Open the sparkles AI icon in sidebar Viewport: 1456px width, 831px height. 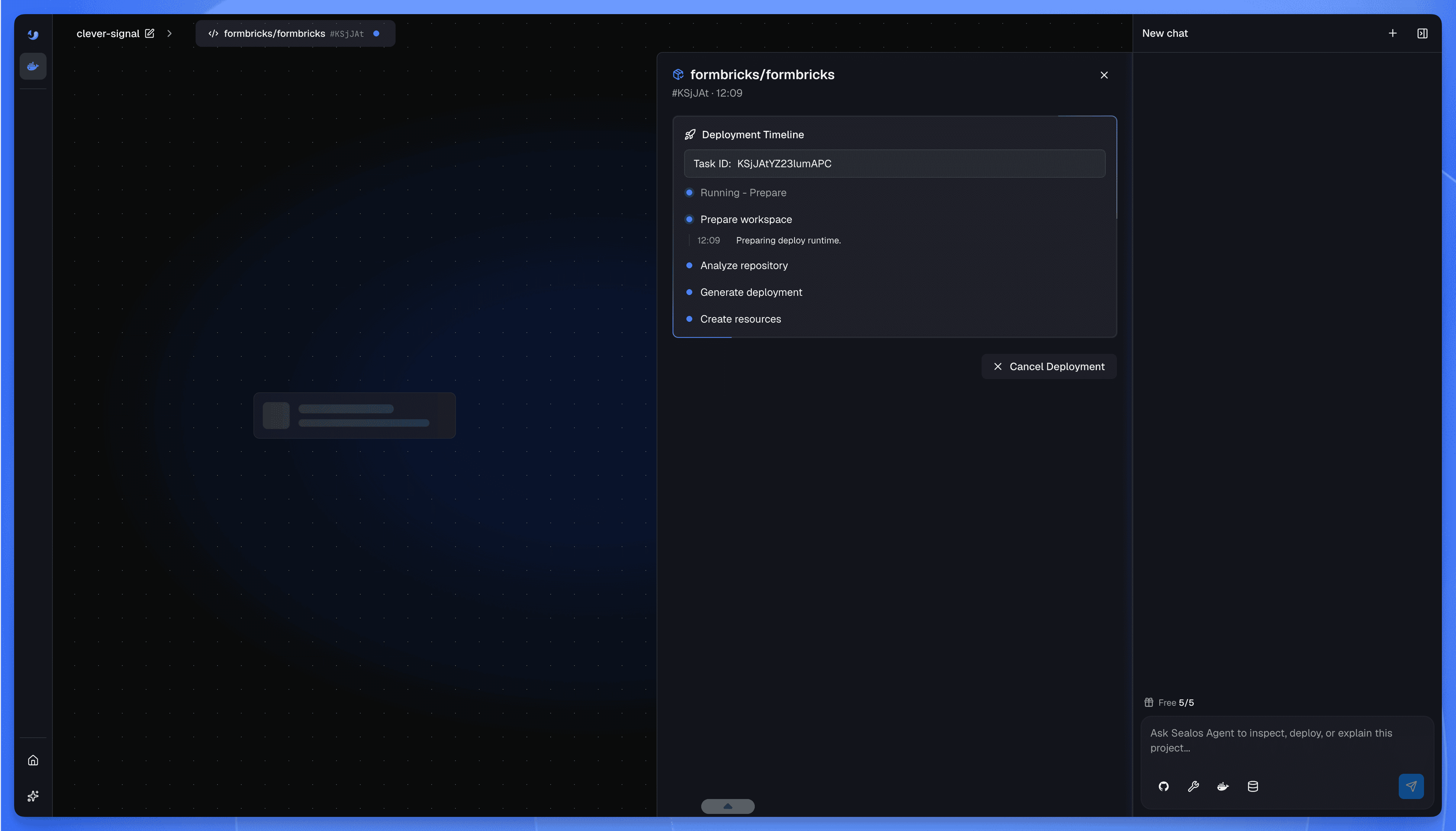click(x=33, y=796)
